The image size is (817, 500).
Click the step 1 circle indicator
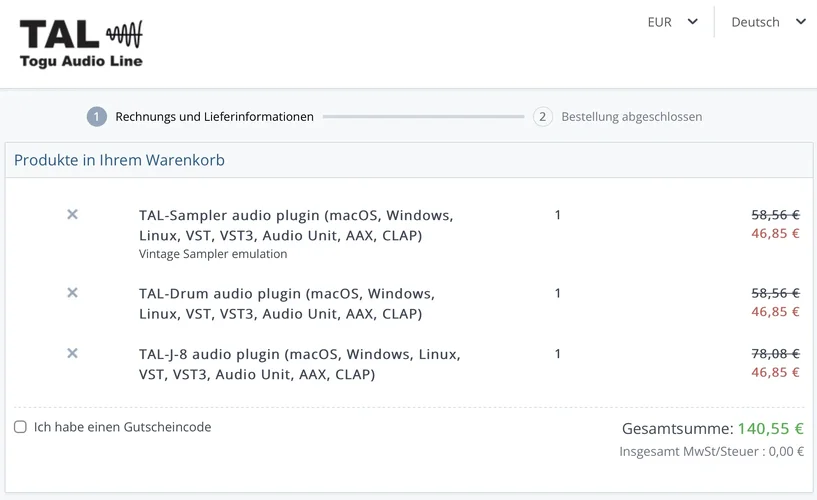[96, 117]
